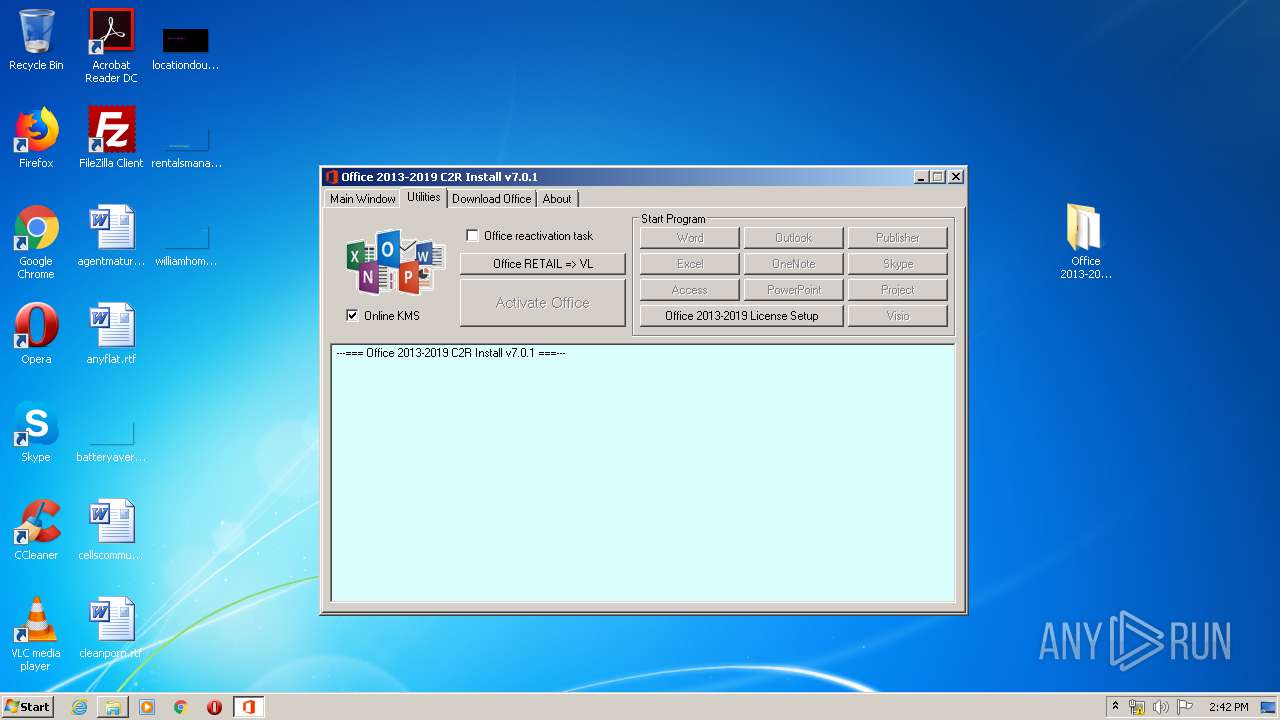Launch VLC media player shortcut
Image resolution: width=1280 pixels, height=720 pixels.
tap(36, 634)
